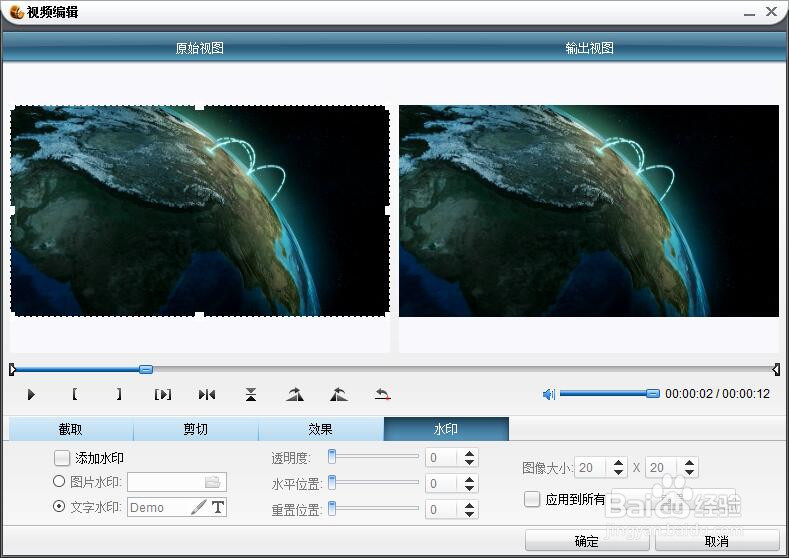Click the 水平位置 numeric value field
The image size is (789, 558).
pos(441,484)
